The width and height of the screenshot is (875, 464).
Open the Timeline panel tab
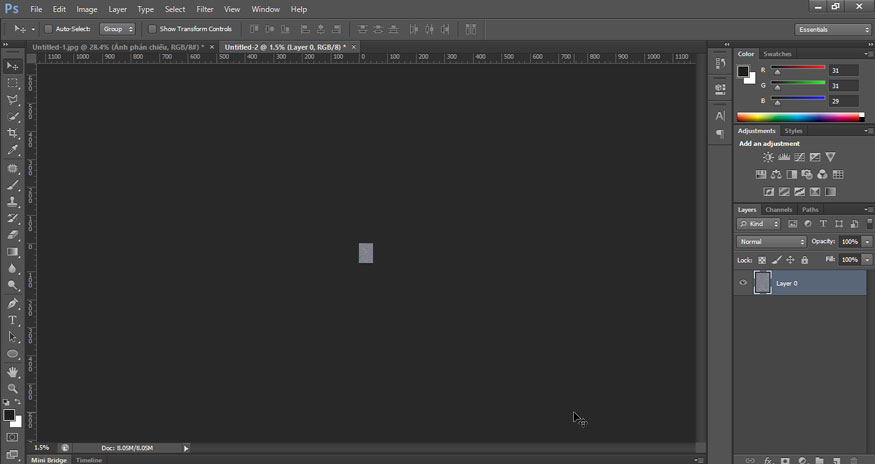(x=89, y=460)
